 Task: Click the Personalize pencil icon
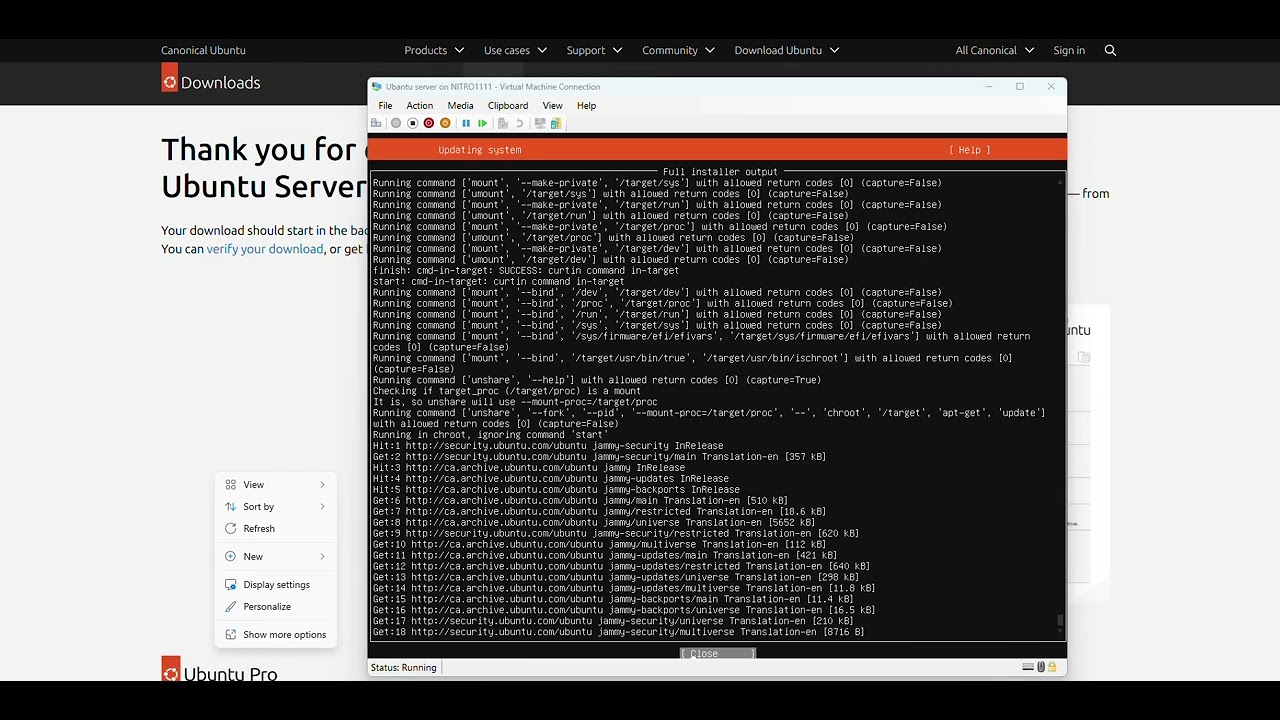(231, 606)
